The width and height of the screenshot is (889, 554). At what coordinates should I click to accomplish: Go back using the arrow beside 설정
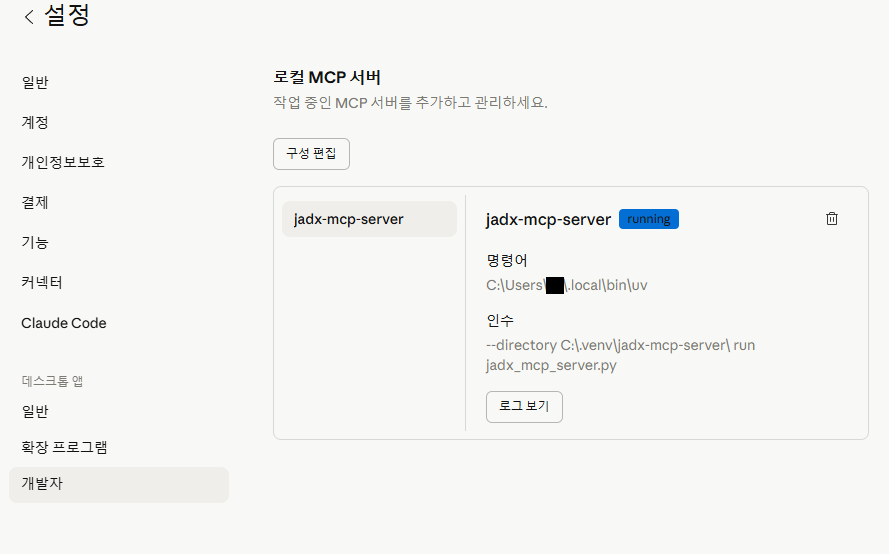point(29,17)
